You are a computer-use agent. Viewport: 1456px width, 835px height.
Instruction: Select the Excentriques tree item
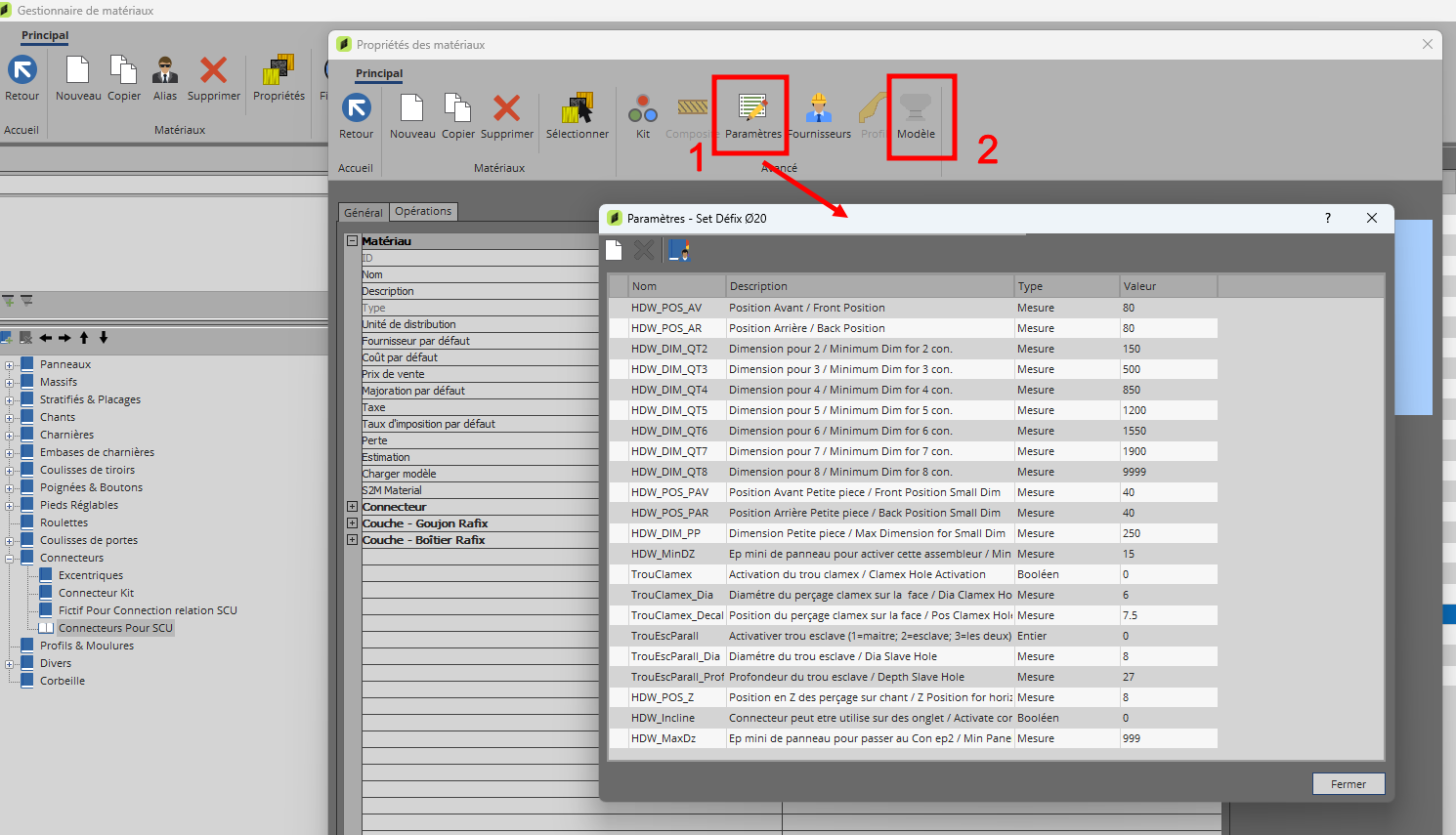tap(91, 576)
